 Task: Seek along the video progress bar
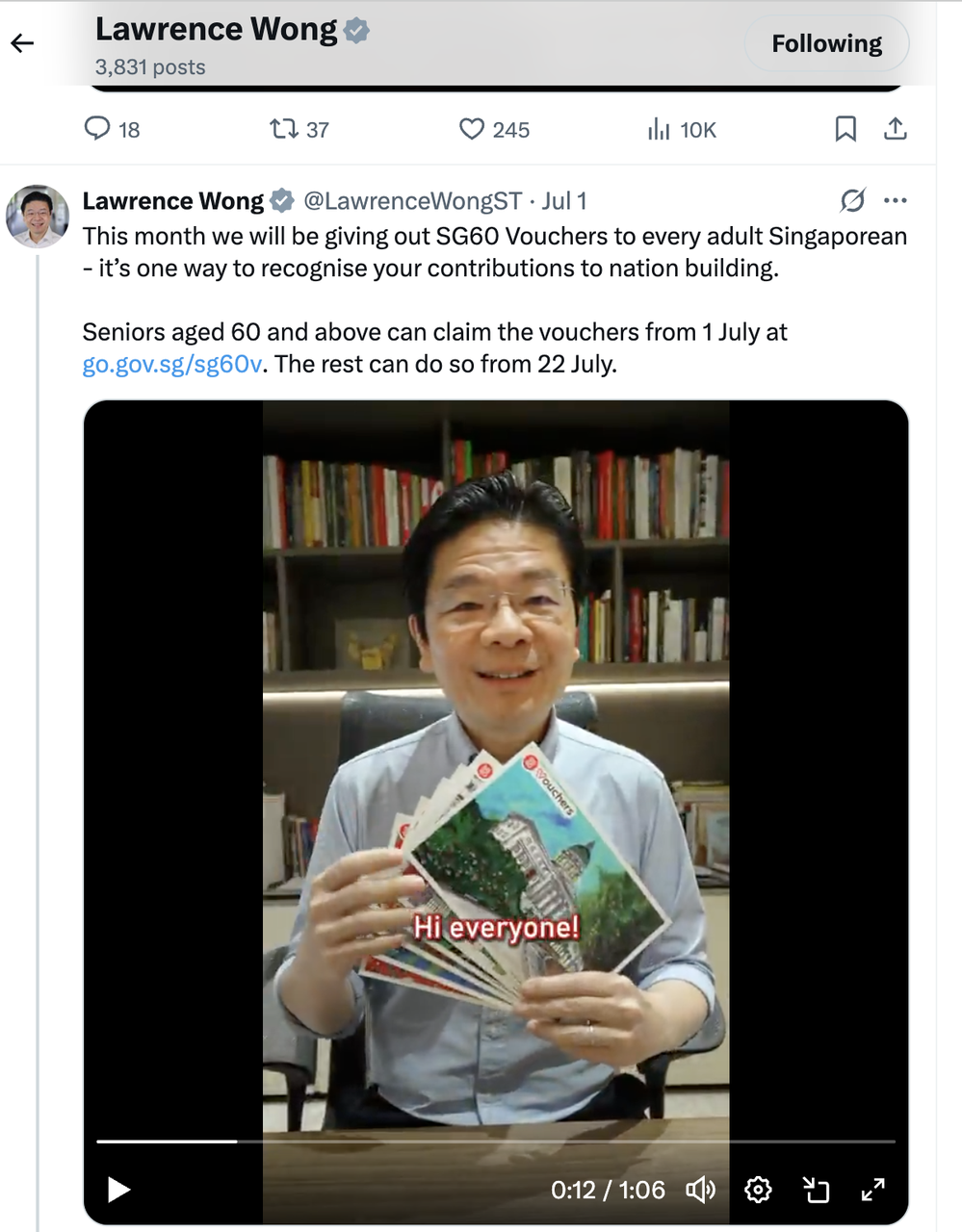coord(496,1142)
